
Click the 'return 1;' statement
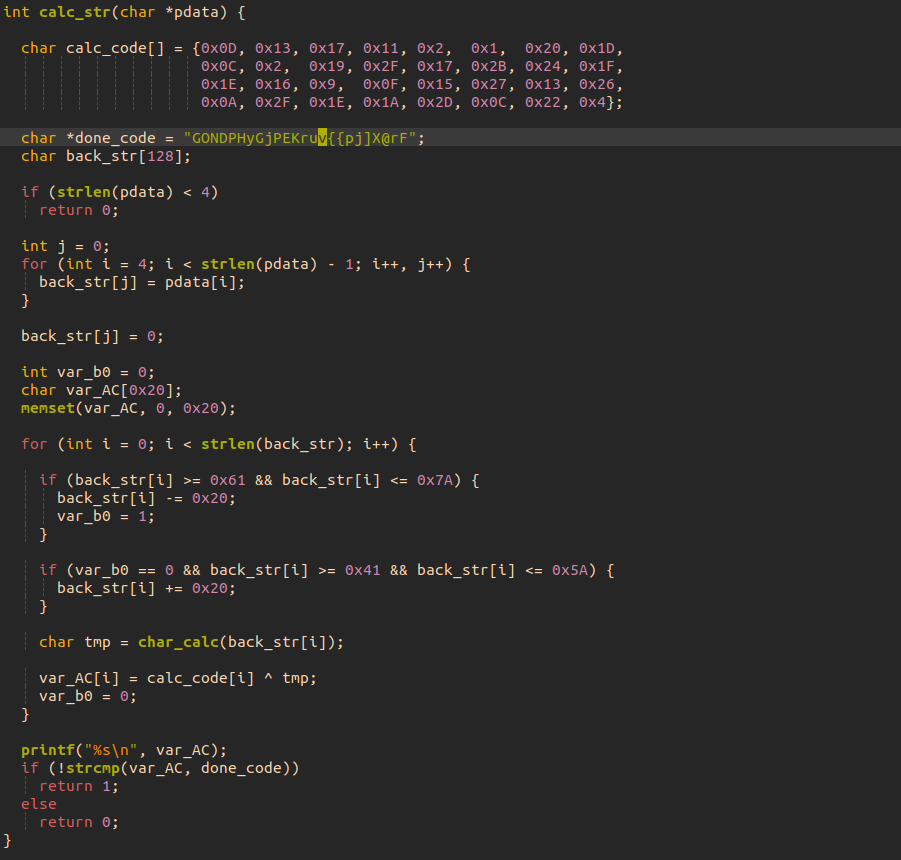(79, 786)
